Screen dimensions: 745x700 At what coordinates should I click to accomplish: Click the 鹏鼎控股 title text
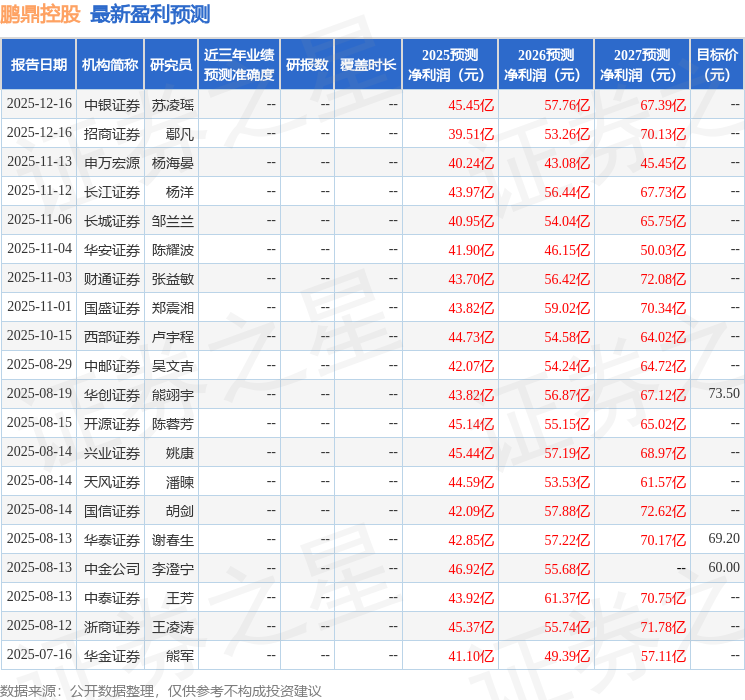coord(40,14)
